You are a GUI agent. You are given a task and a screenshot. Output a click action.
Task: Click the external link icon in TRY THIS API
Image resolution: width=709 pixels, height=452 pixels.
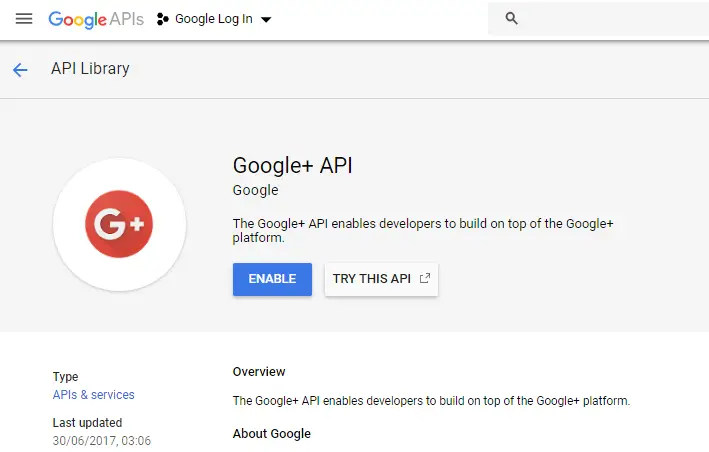click(x=425, y=278)
